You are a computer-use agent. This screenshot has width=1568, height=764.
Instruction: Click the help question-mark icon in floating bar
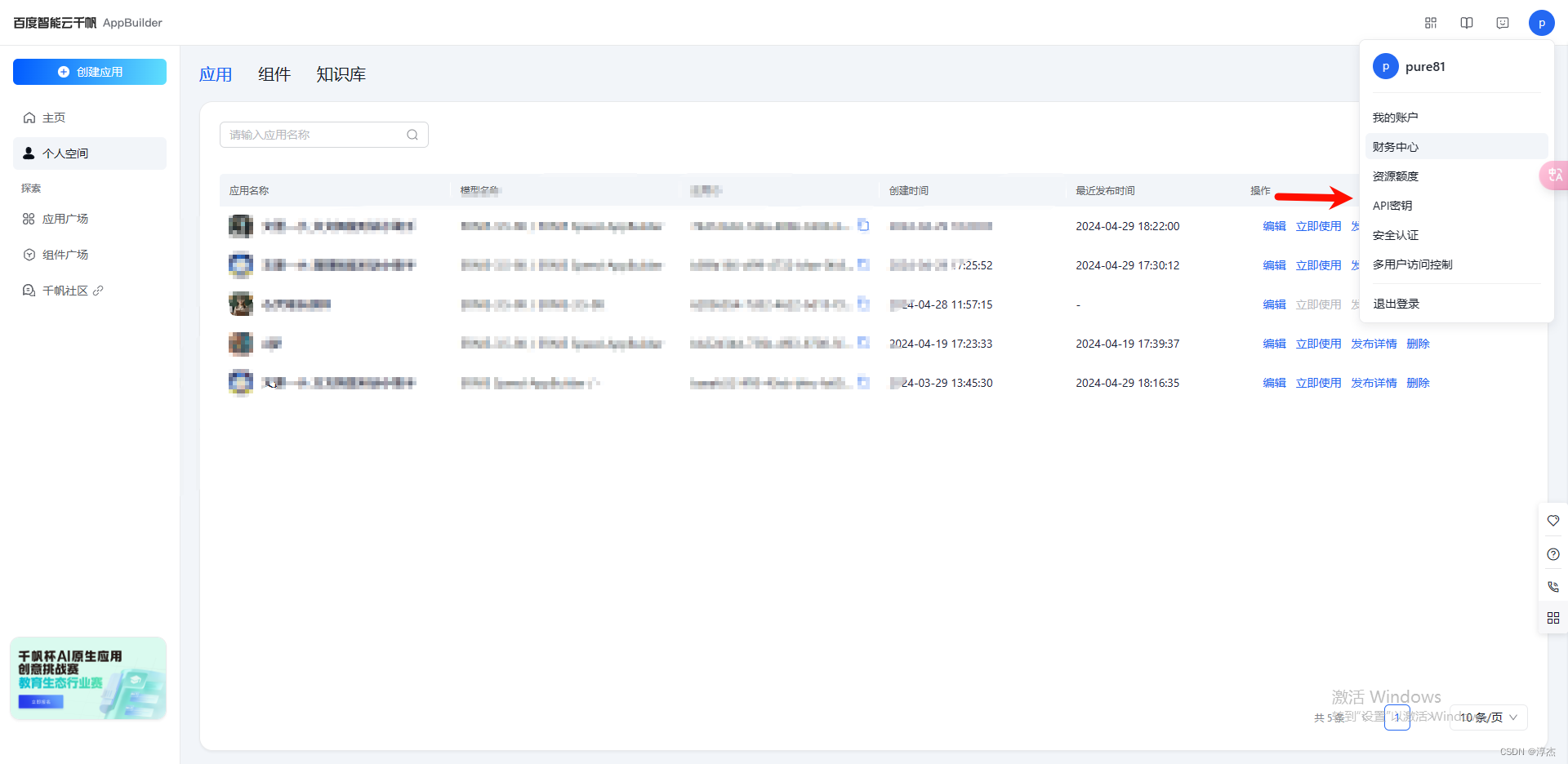pyautogui.click(x=1553, y=554)
